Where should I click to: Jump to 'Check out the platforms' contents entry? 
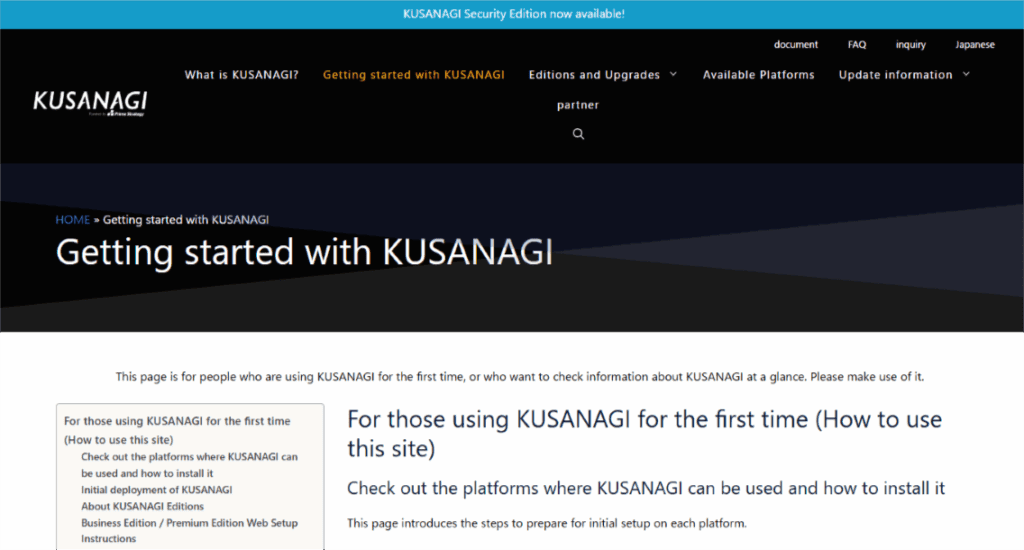189,464
